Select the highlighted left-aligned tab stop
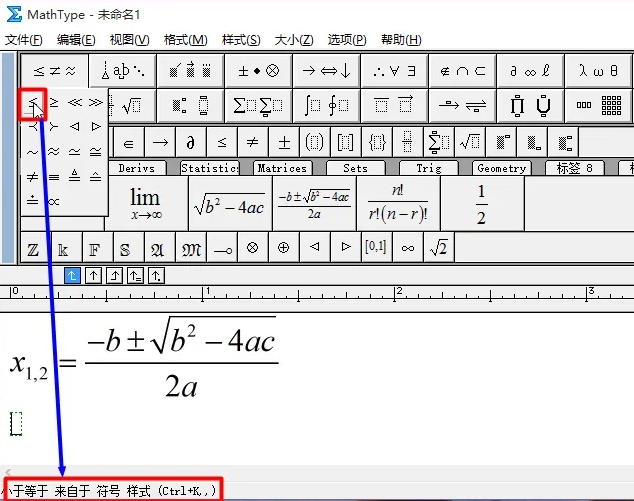This screenshot has height=501, width=634. (x=72, y=276)
